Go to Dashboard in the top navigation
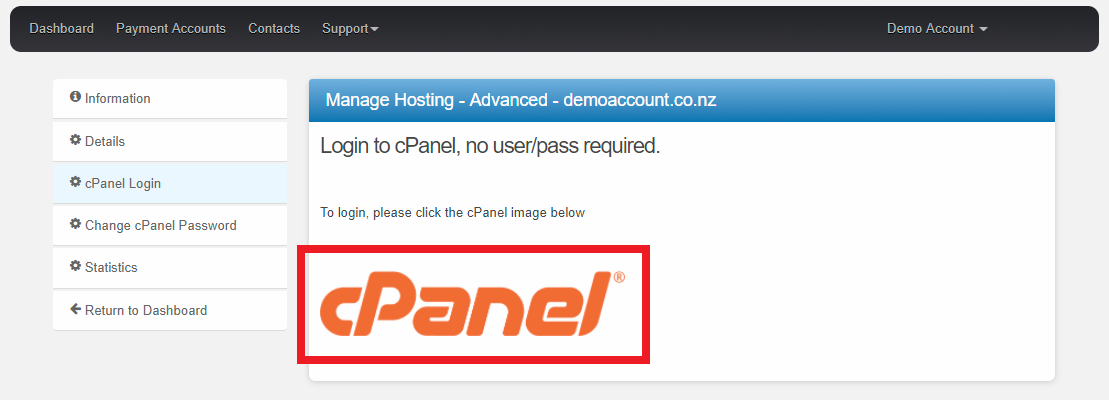The image size is (1109, 400). click(61, 29)
